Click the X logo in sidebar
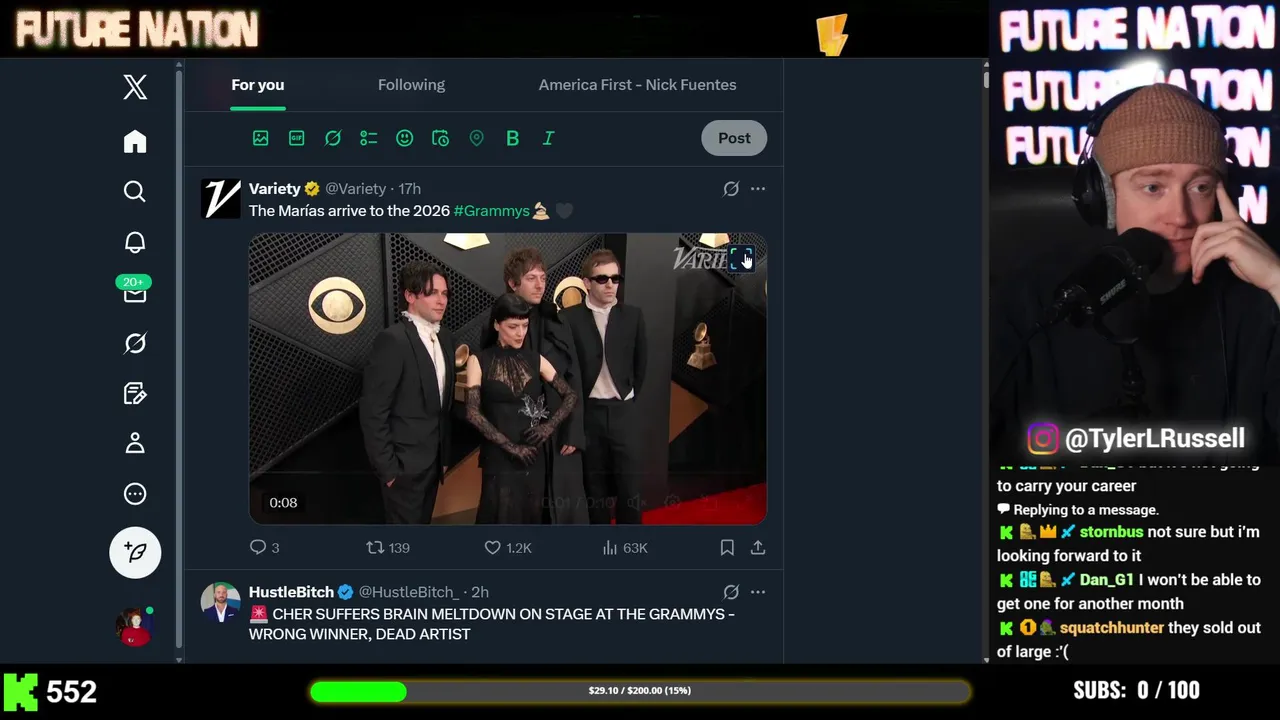This screenshot has width=1280, height=720. click(135, 87)
